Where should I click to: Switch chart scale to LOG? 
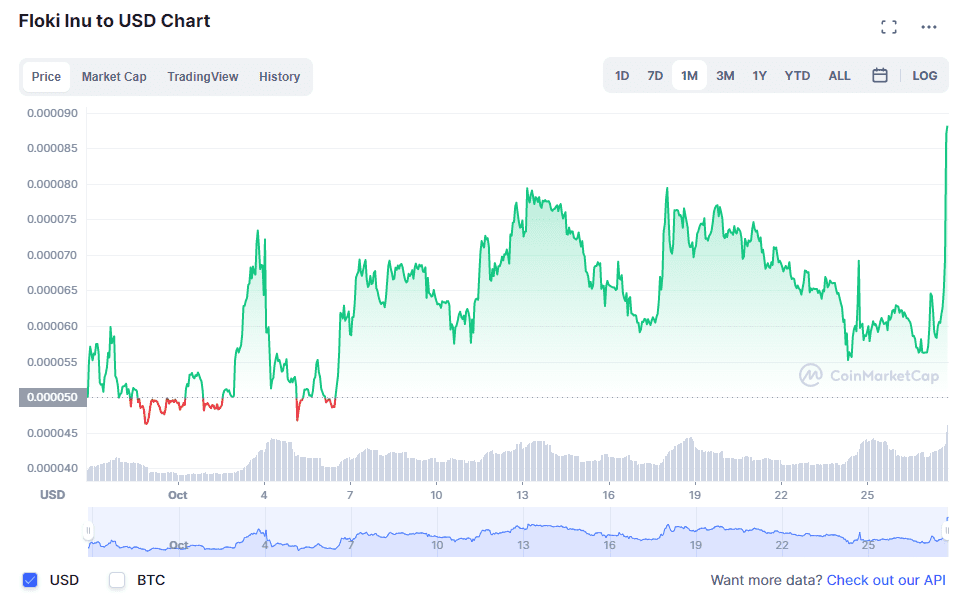(x=924, y=75)
